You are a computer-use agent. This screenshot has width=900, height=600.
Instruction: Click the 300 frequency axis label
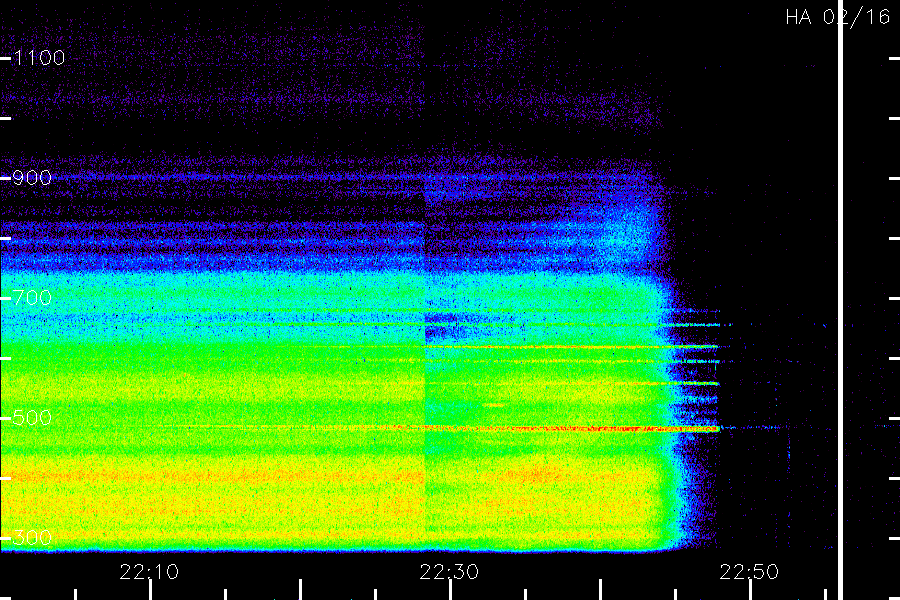(x=32, y=538)
